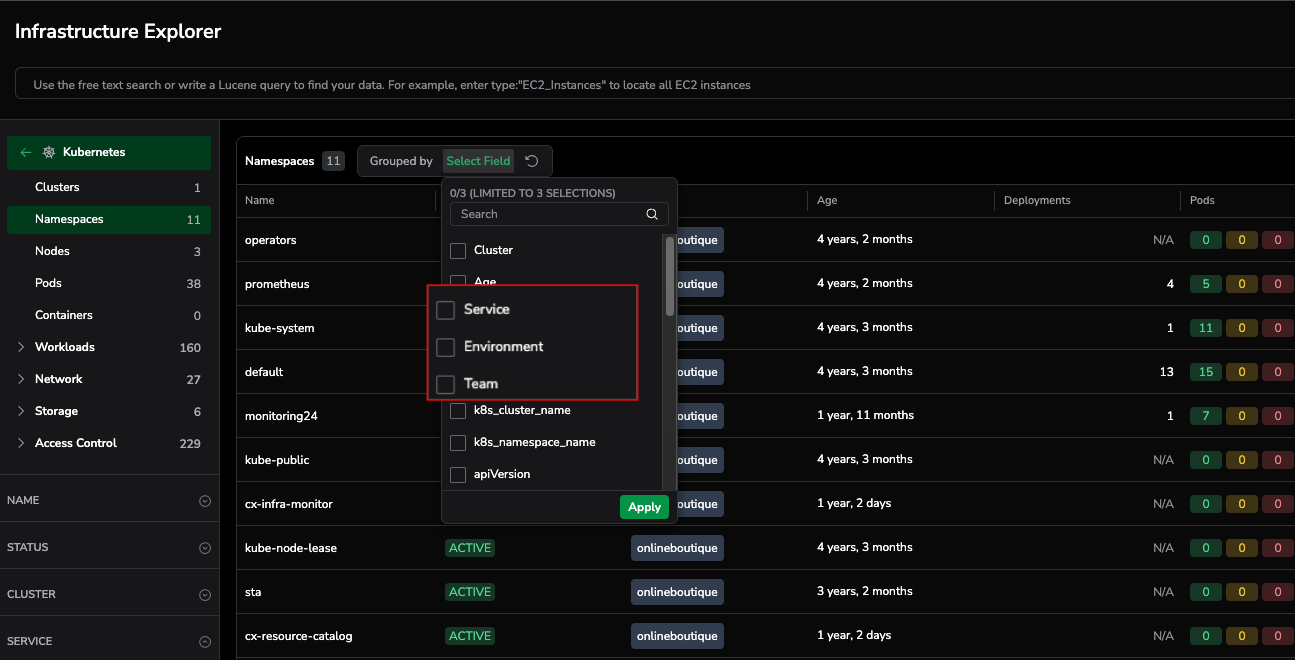This screenshot has width=1295, height=660.
Task: Click the Kubernetes wheel icon
Action: [48, 153]
